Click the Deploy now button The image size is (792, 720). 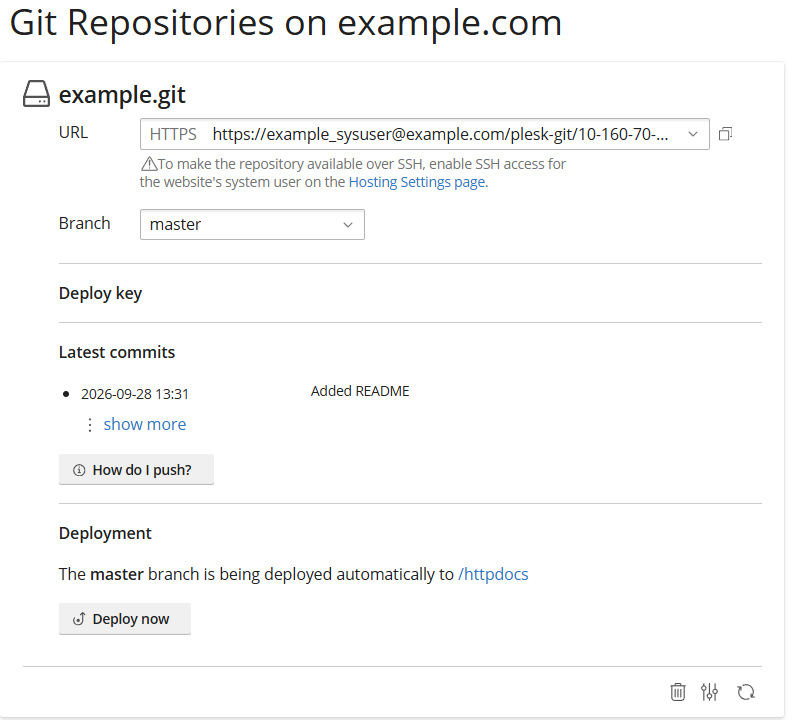(125, 619)
